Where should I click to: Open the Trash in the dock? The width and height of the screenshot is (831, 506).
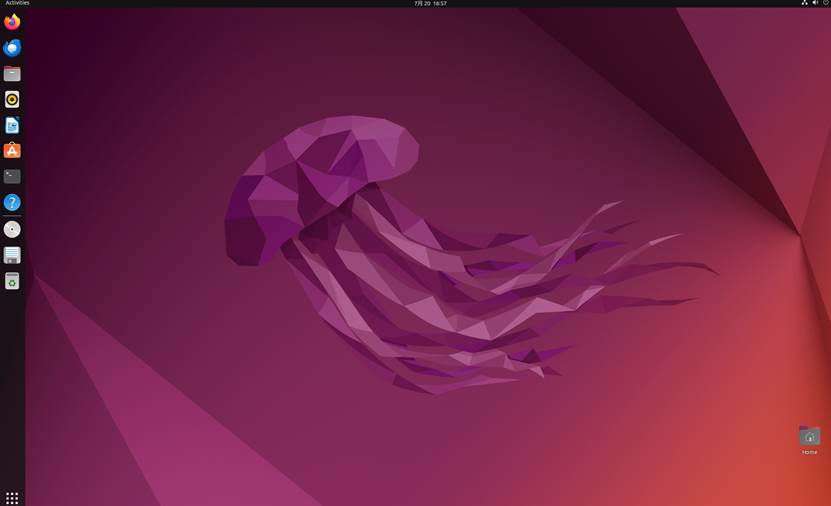coord(12,281)
